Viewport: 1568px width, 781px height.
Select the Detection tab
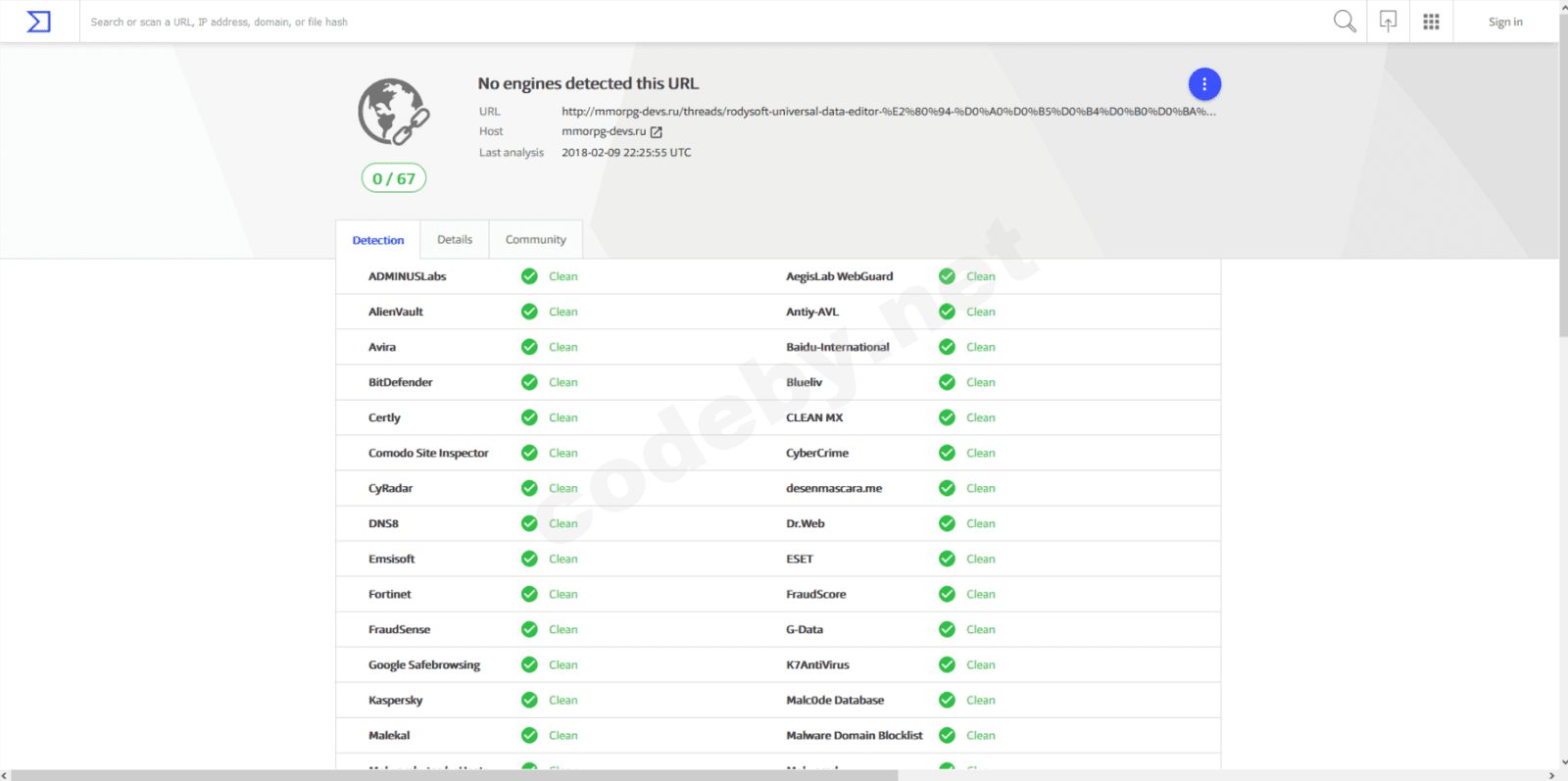click(378, 240)
